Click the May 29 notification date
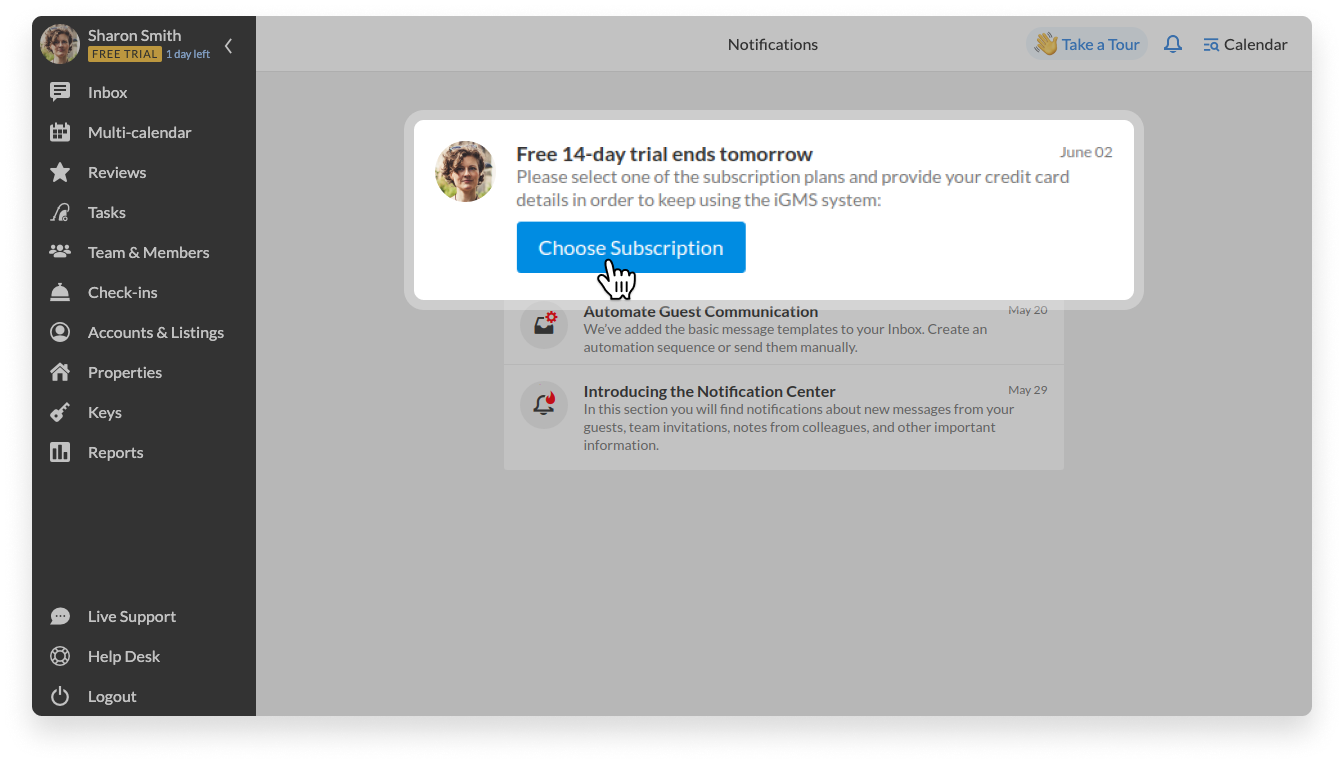 [1028, 390]
